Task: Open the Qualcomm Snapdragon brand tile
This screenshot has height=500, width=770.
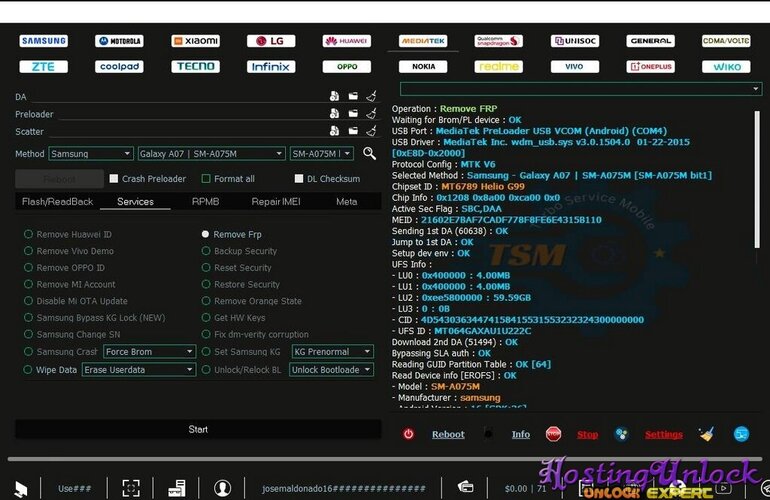Action: click(x=498, y=41)
